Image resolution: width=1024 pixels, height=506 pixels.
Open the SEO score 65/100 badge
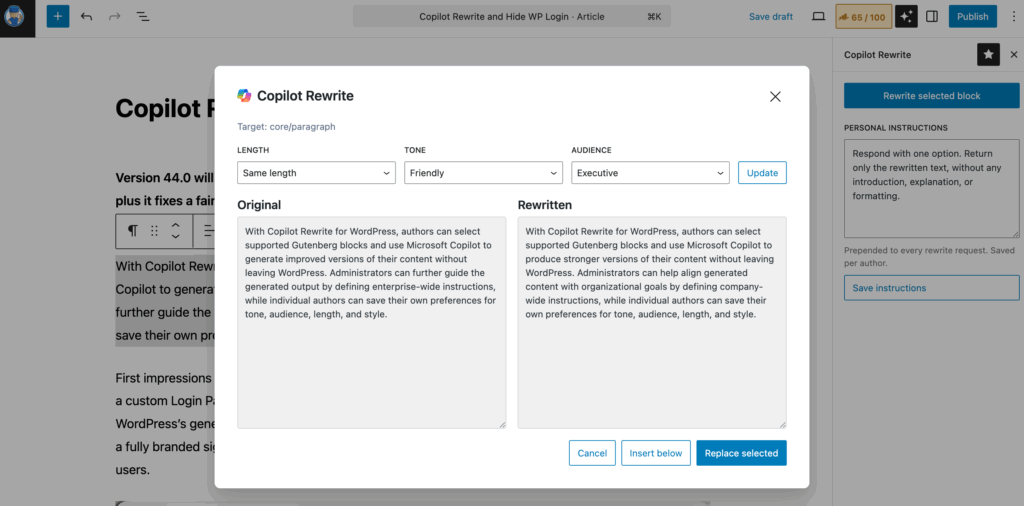click(x=863, y=17)
